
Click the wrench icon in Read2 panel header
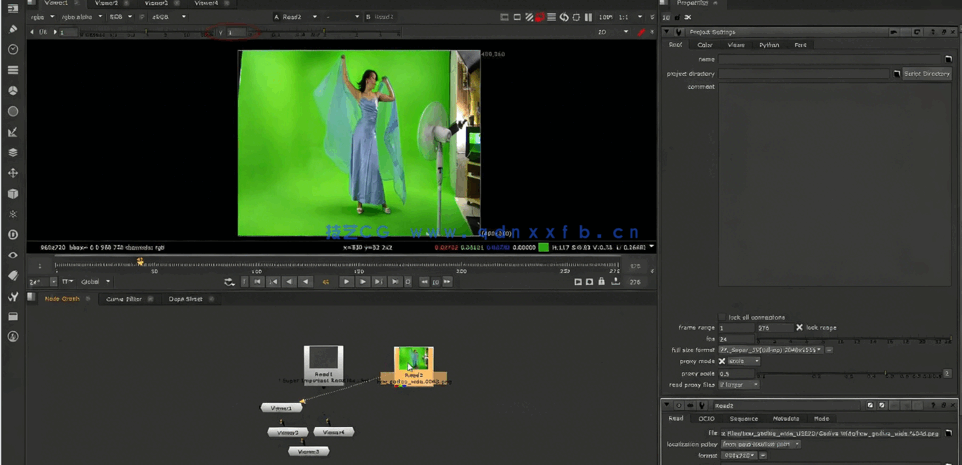point(701,405)
